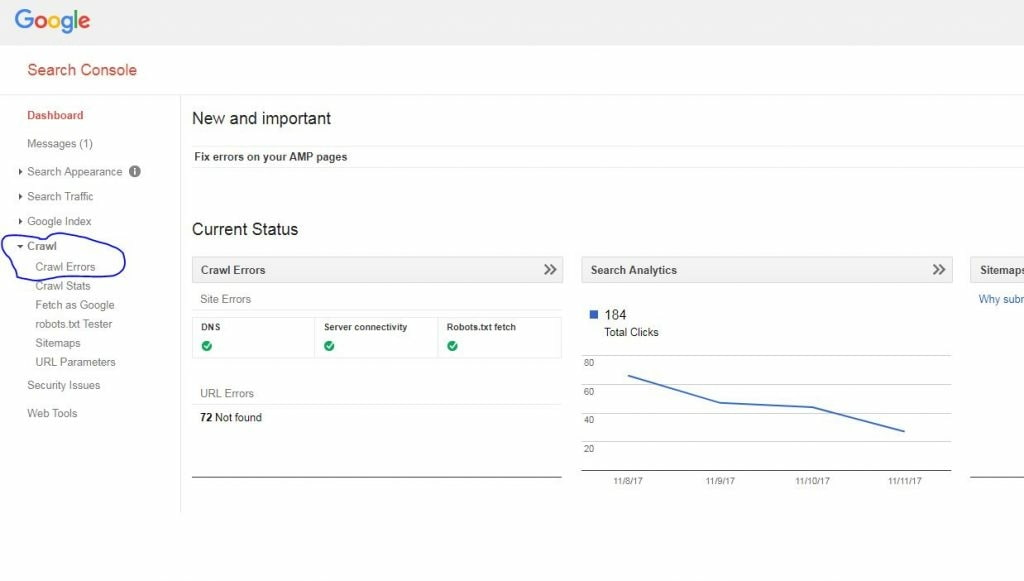Select Crawl Stats in sidebar

pos(63,286)
